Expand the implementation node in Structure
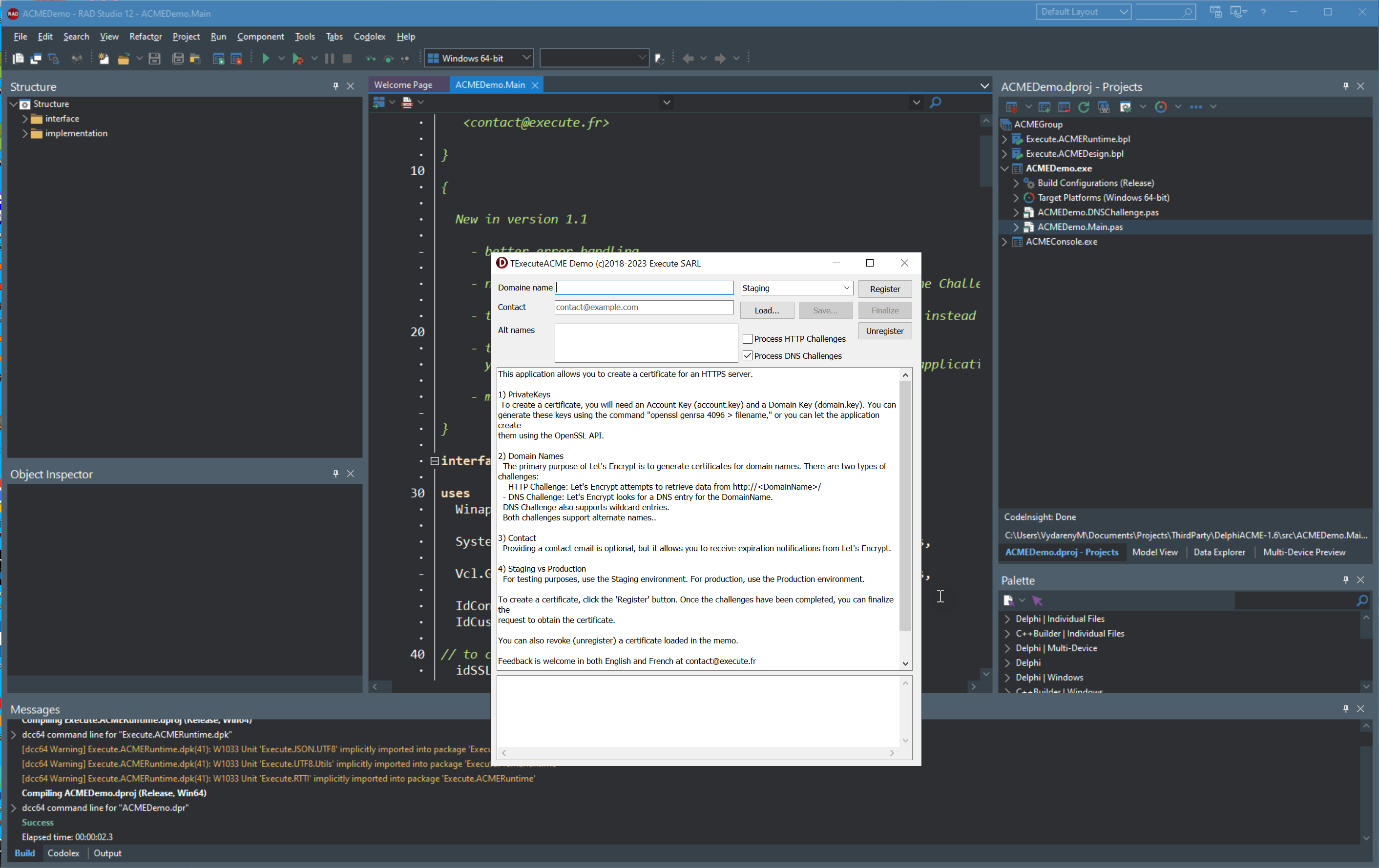 (x=24, y=133)
